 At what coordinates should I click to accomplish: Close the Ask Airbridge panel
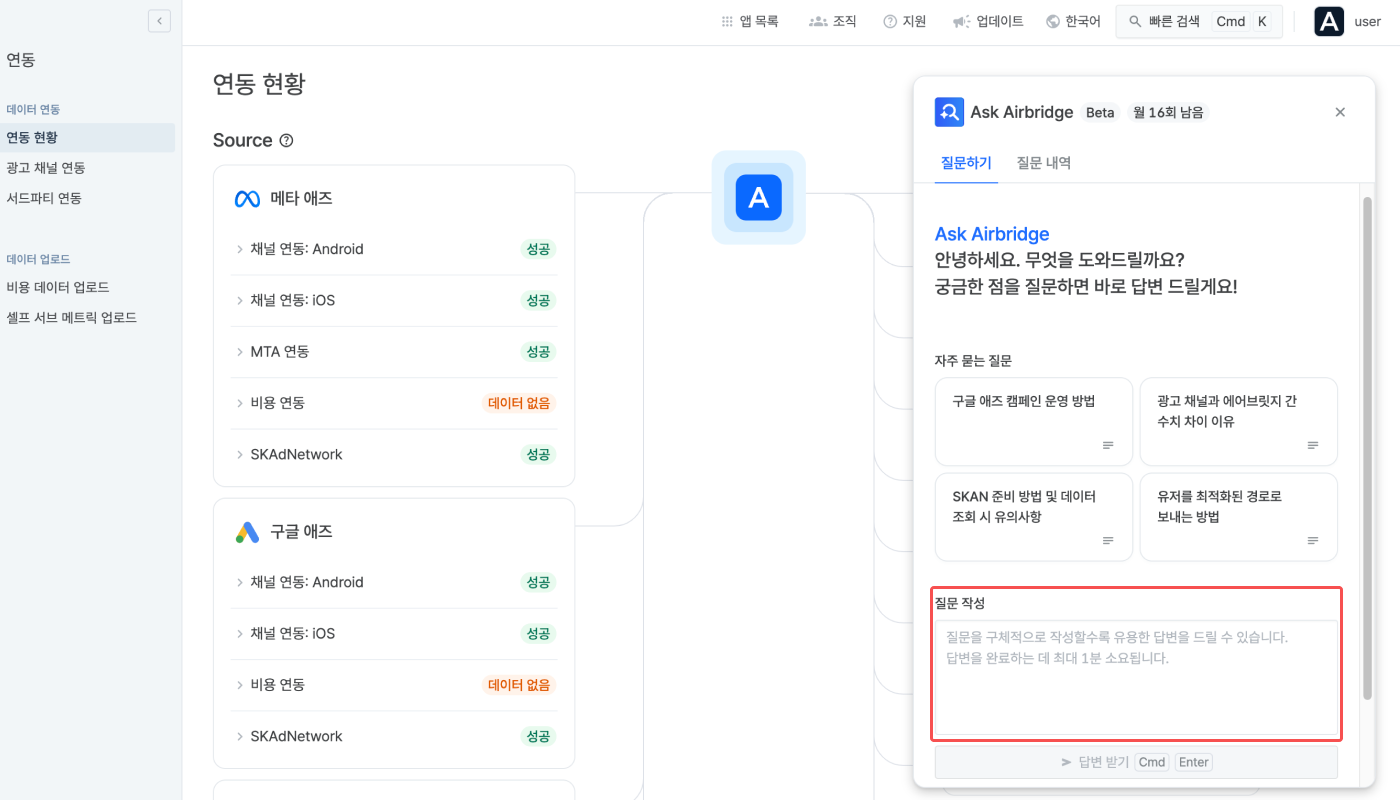coord(1340,112)
